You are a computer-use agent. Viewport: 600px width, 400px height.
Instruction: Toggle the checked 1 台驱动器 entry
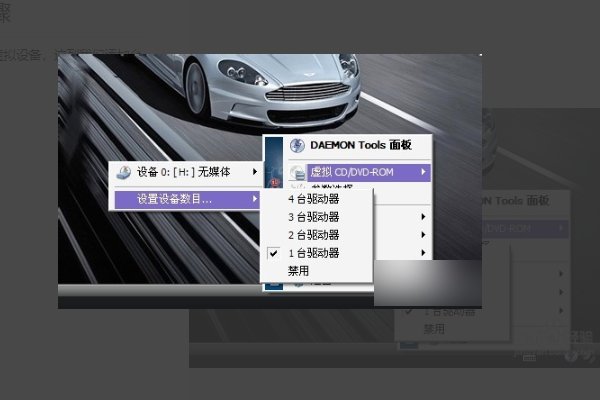click(x=316, y=253)
